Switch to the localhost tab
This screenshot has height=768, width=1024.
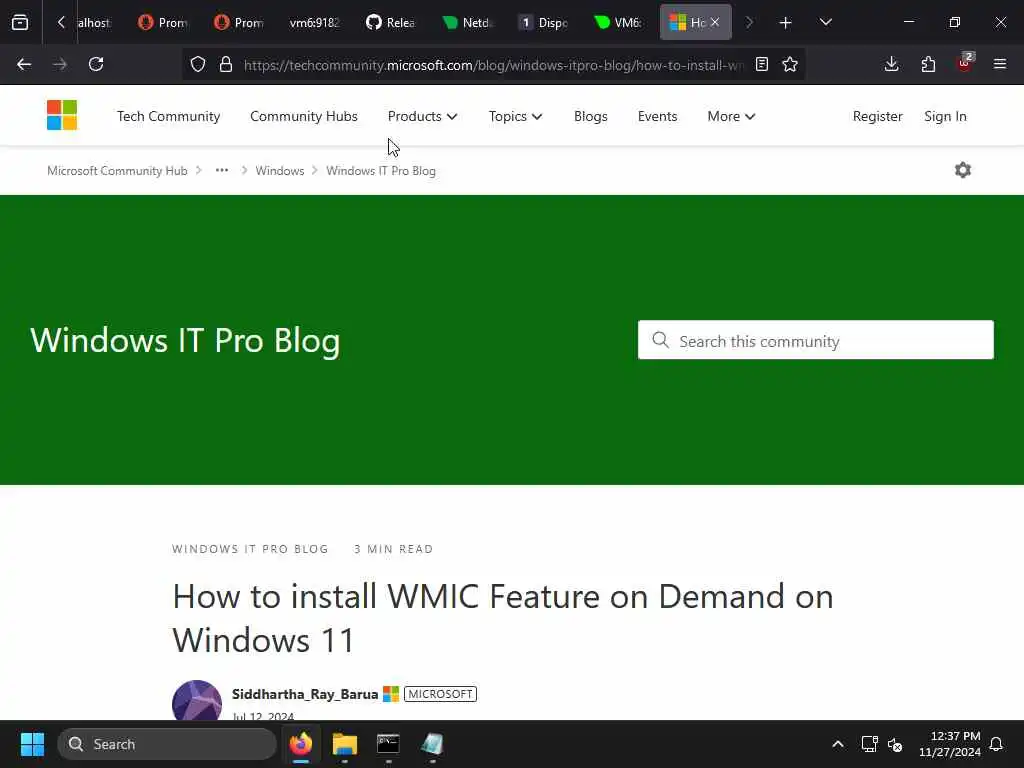(94, 22)
